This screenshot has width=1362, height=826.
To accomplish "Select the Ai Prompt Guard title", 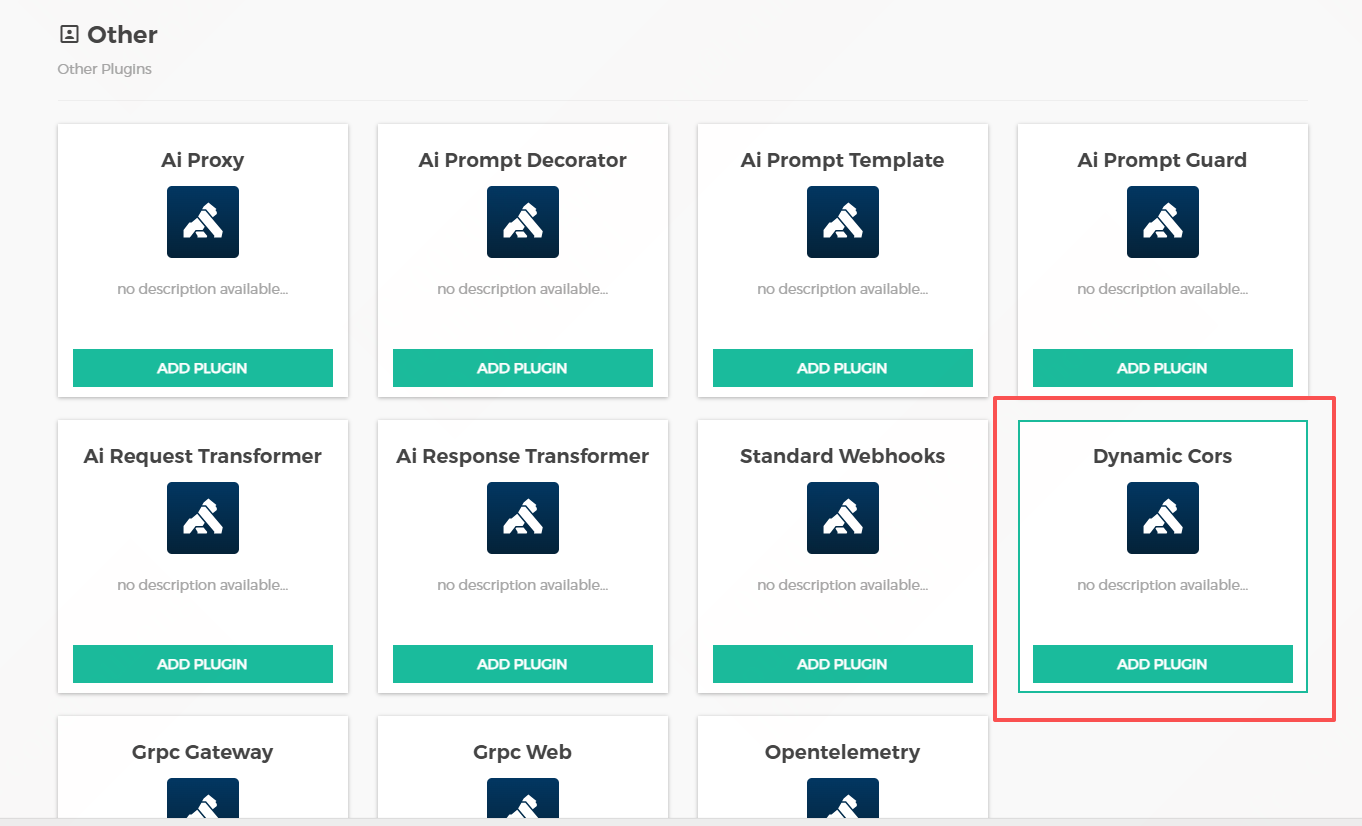I will pyautogui.click(x=1163, y=160).
